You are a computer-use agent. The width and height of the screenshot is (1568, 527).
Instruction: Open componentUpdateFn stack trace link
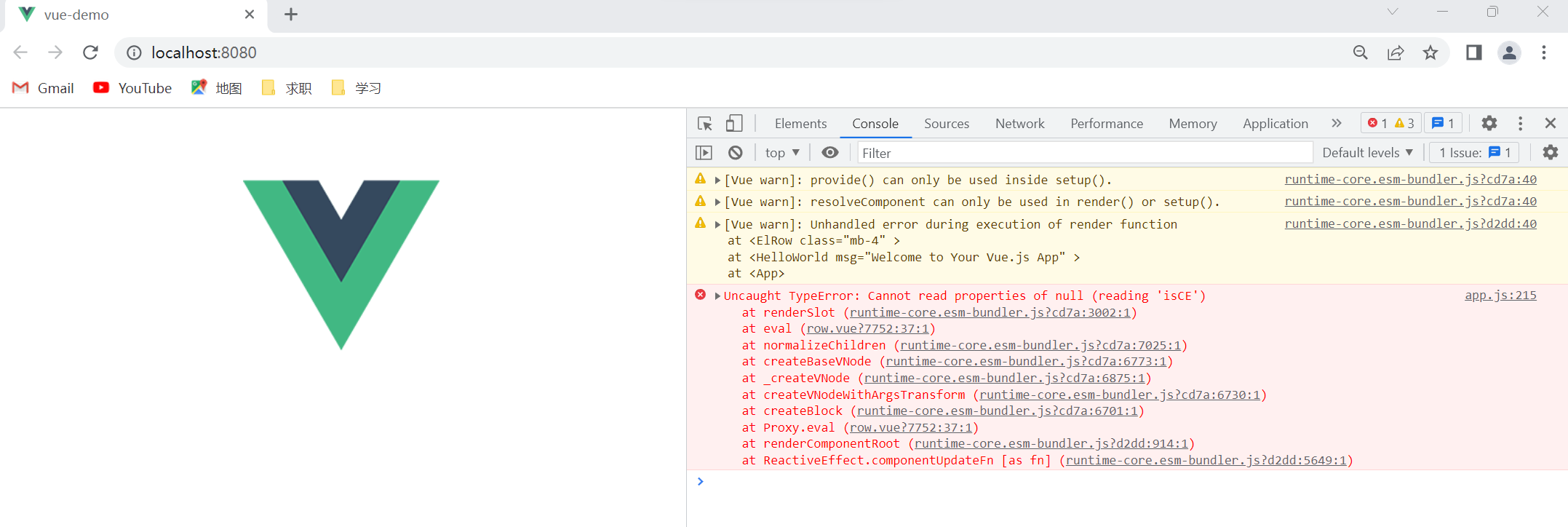point(1206,460)
